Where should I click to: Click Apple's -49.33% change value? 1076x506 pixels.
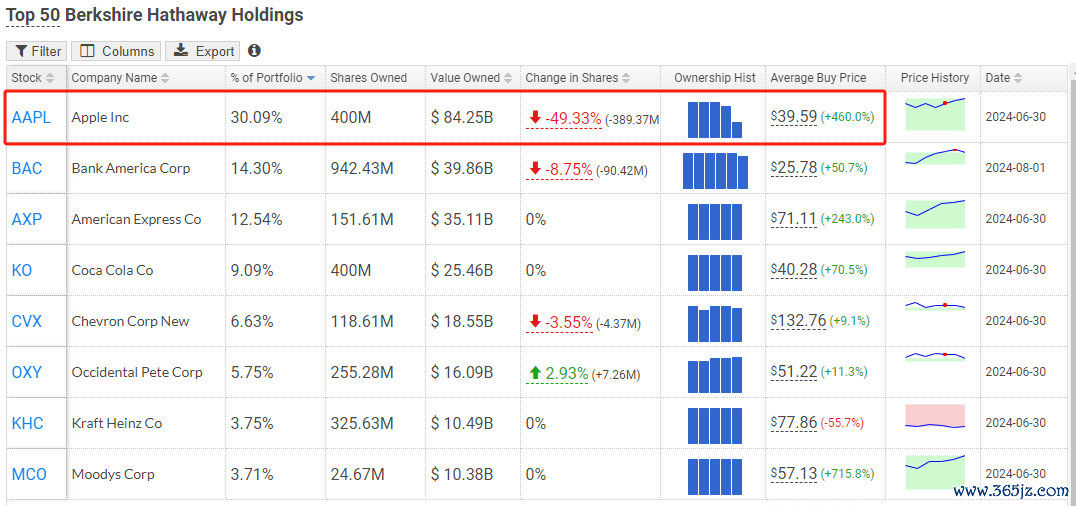573,118
